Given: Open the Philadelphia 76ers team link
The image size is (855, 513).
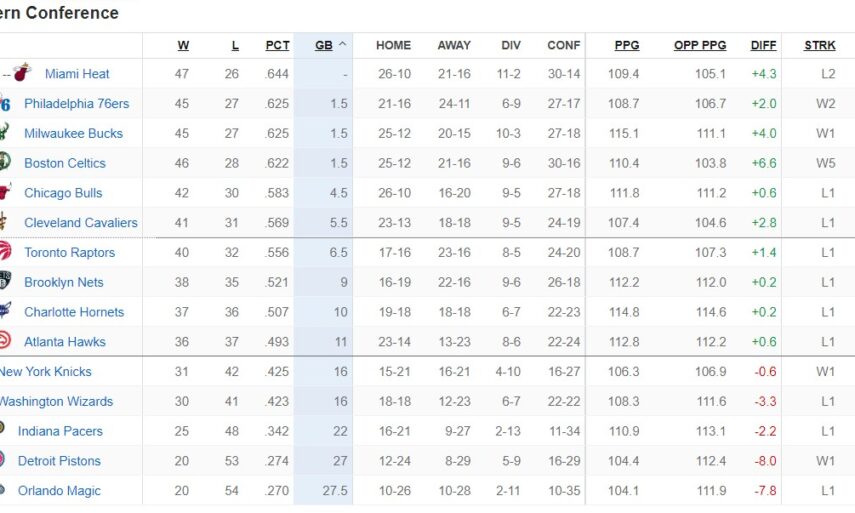Looking at the screenshot, I should click(76, 103).
